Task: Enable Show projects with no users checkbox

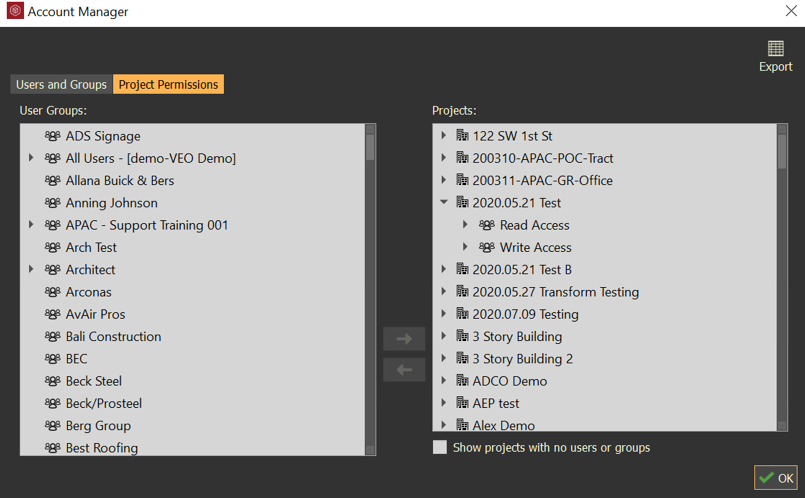Action: point(440,447)
